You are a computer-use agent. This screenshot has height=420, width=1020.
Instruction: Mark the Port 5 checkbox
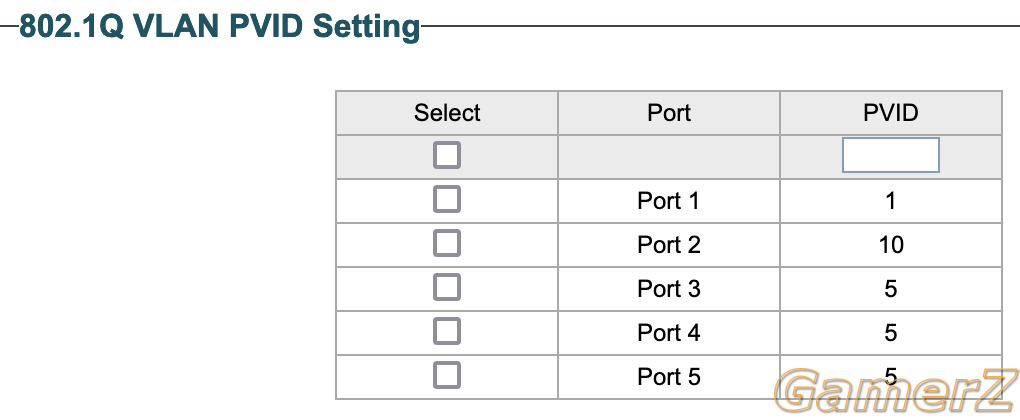click(447, 376)
